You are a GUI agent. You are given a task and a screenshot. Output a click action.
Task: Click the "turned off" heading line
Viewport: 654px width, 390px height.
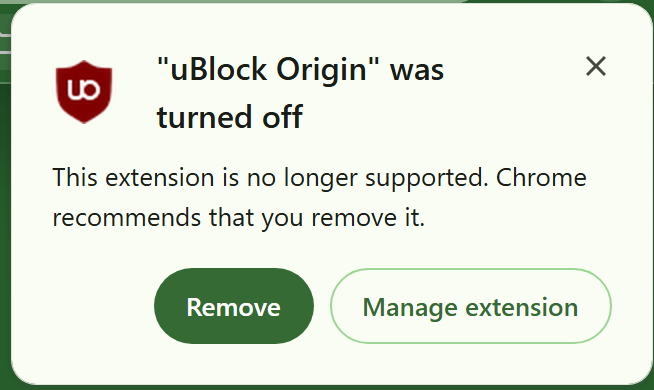click(230, 117)
